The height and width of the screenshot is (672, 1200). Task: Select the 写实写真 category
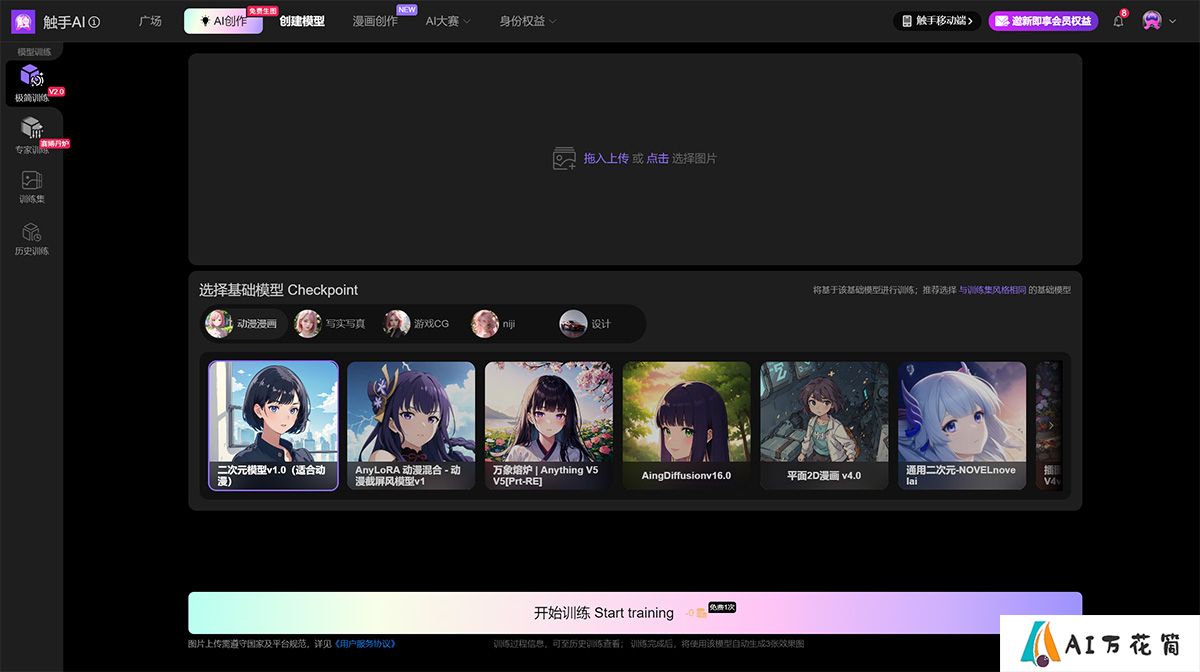pyautogui.click(x=331, y=323)
